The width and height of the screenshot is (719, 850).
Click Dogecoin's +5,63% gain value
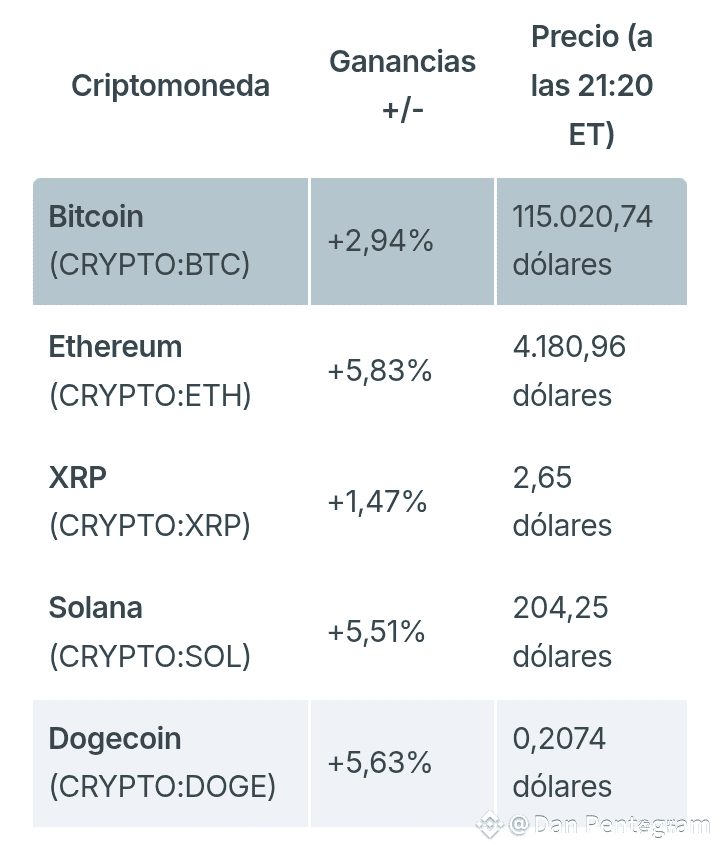point(380,763)
